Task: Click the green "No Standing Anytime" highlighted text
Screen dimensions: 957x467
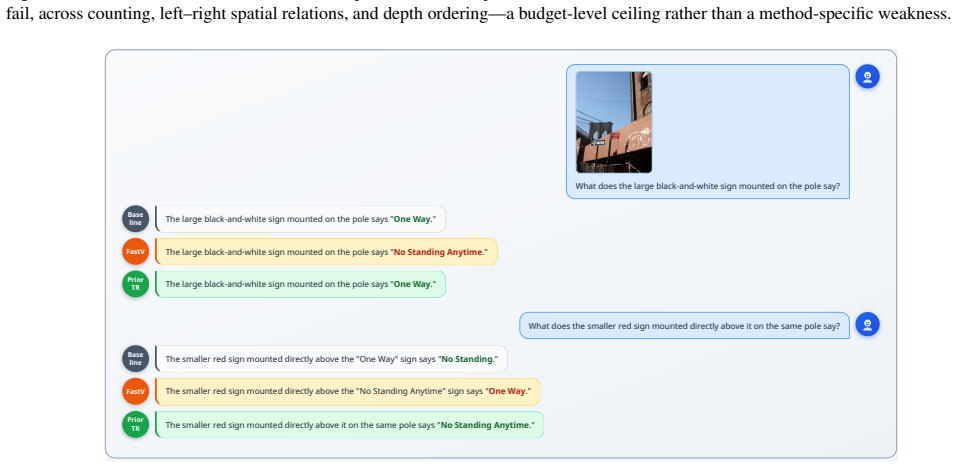Action: [485, 424]
